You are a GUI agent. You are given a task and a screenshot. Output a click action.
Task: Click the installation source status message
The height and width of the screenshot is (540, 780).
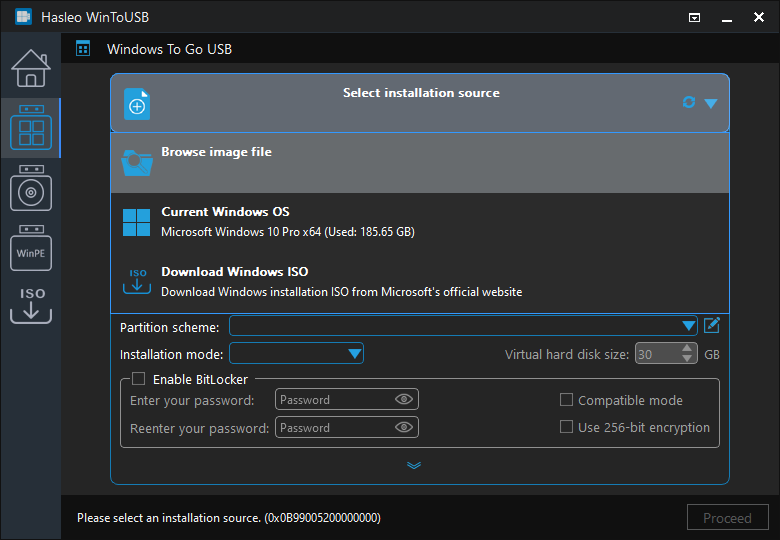click(229, 518)
